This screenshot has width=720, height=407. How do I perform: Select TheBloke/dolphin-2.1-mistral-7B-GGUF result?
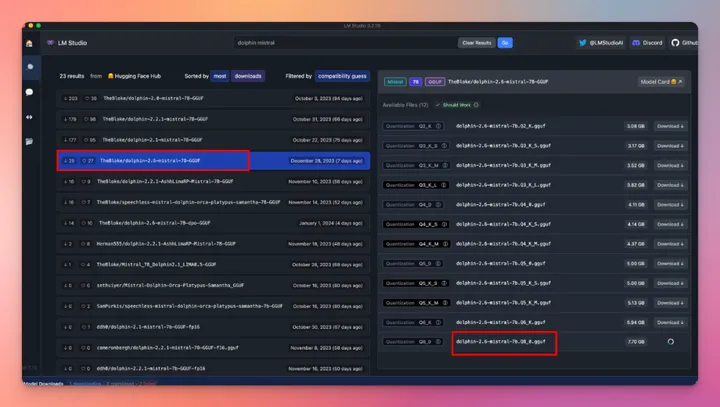[213, 140]
